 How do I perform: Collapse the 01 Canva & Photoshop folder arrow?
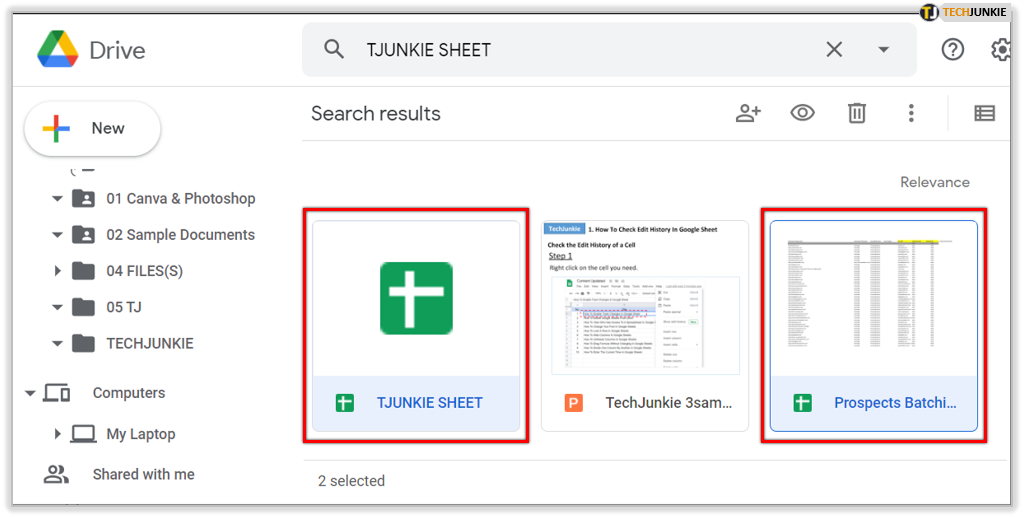pyautogui.click(x=57, y=199)
